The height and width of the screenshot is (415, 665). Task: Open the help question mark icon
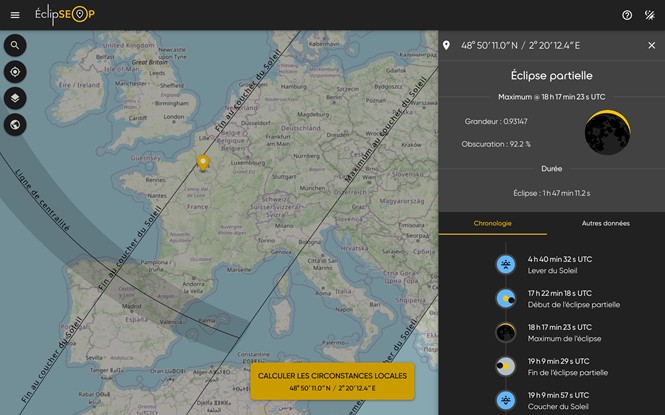pyautogui.click(x=627, y=15)
